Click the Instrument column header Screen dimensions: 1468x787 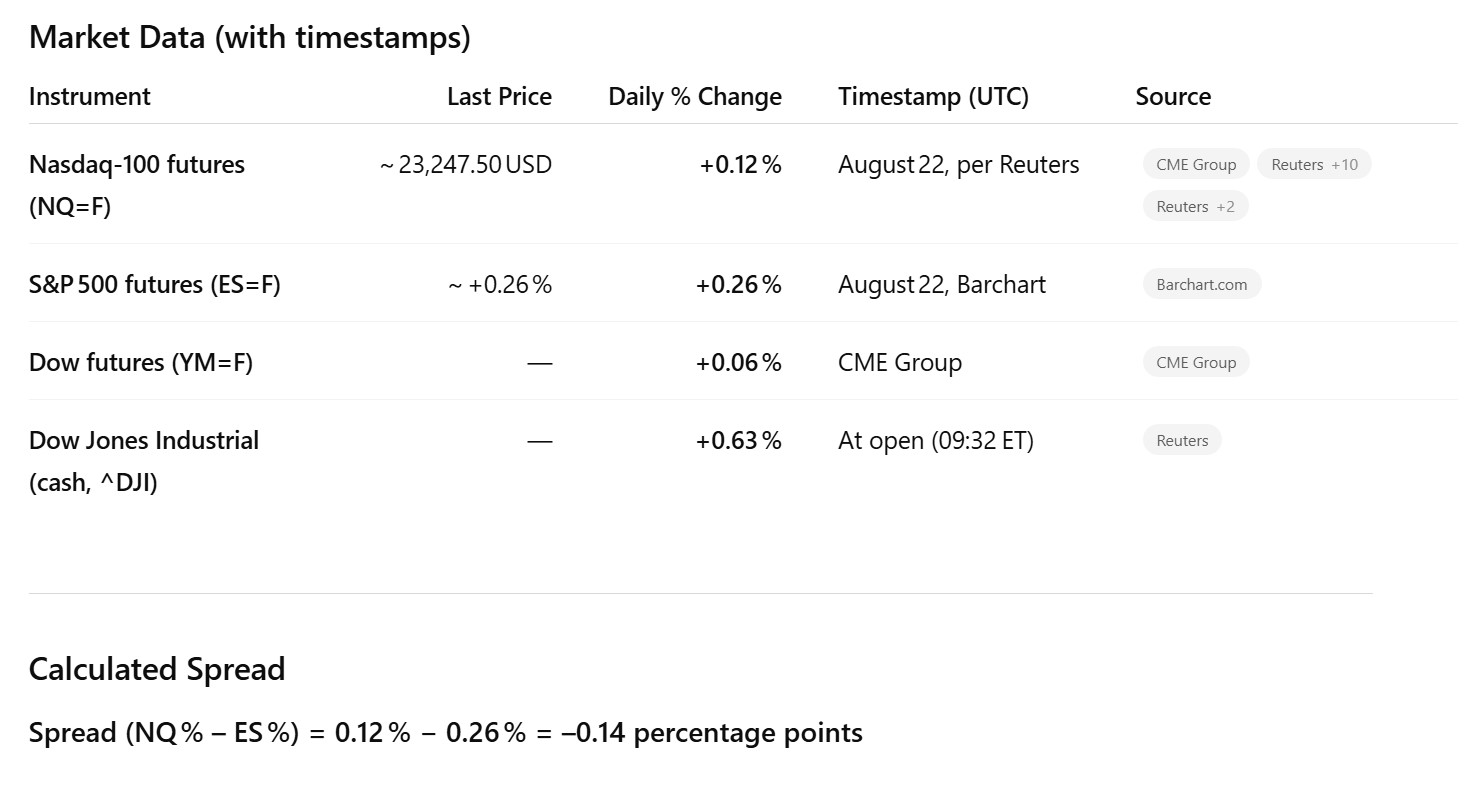pos(90,97)
